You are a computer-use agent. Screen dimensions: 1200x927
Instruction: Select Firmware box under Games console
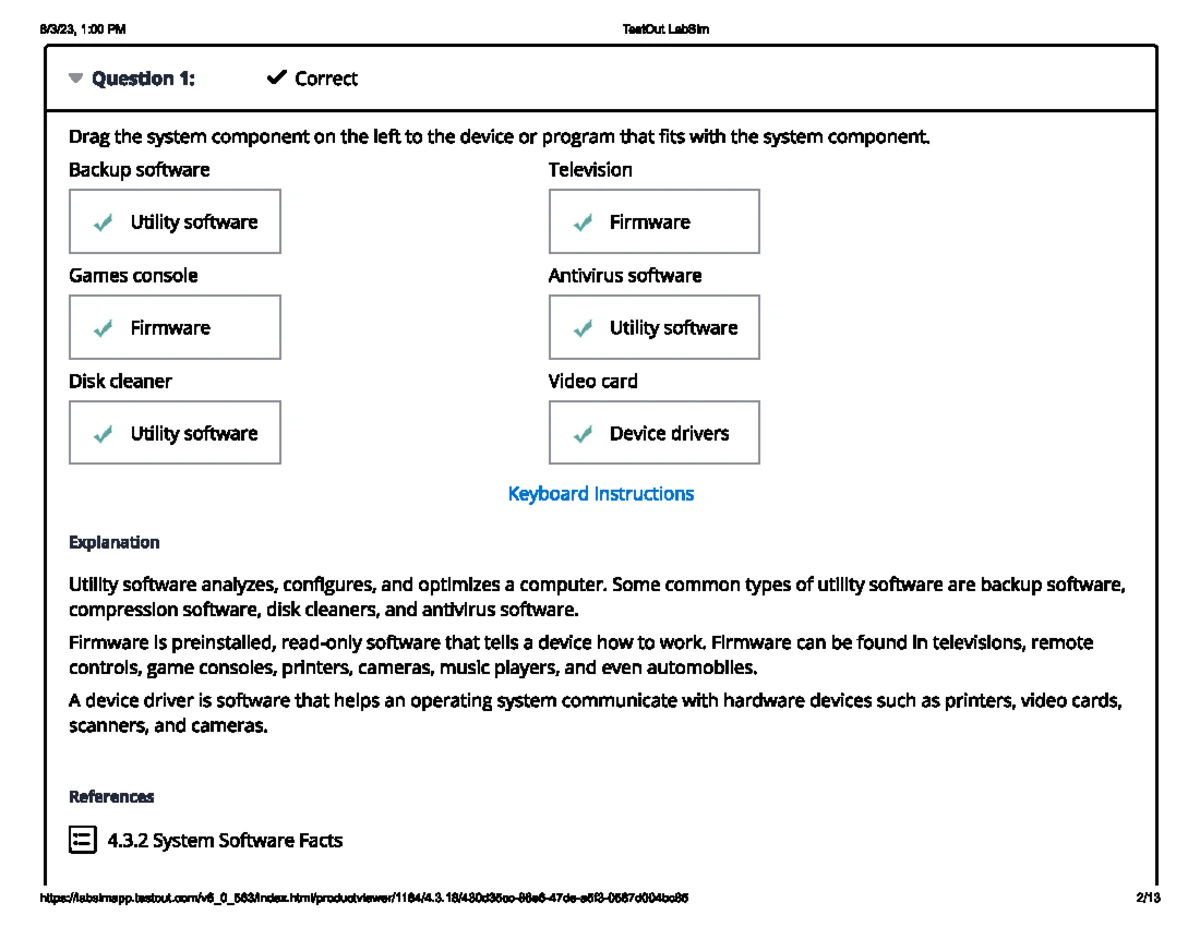175,327
